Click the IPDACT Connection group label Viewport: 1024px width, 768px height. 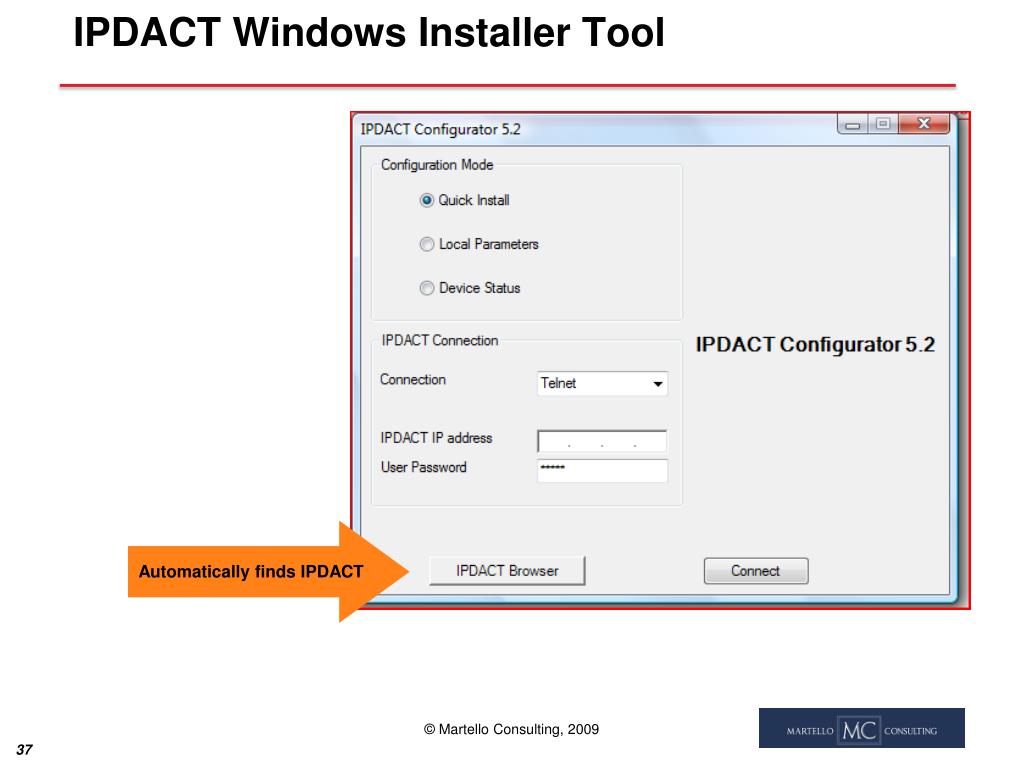click(440, 341)
